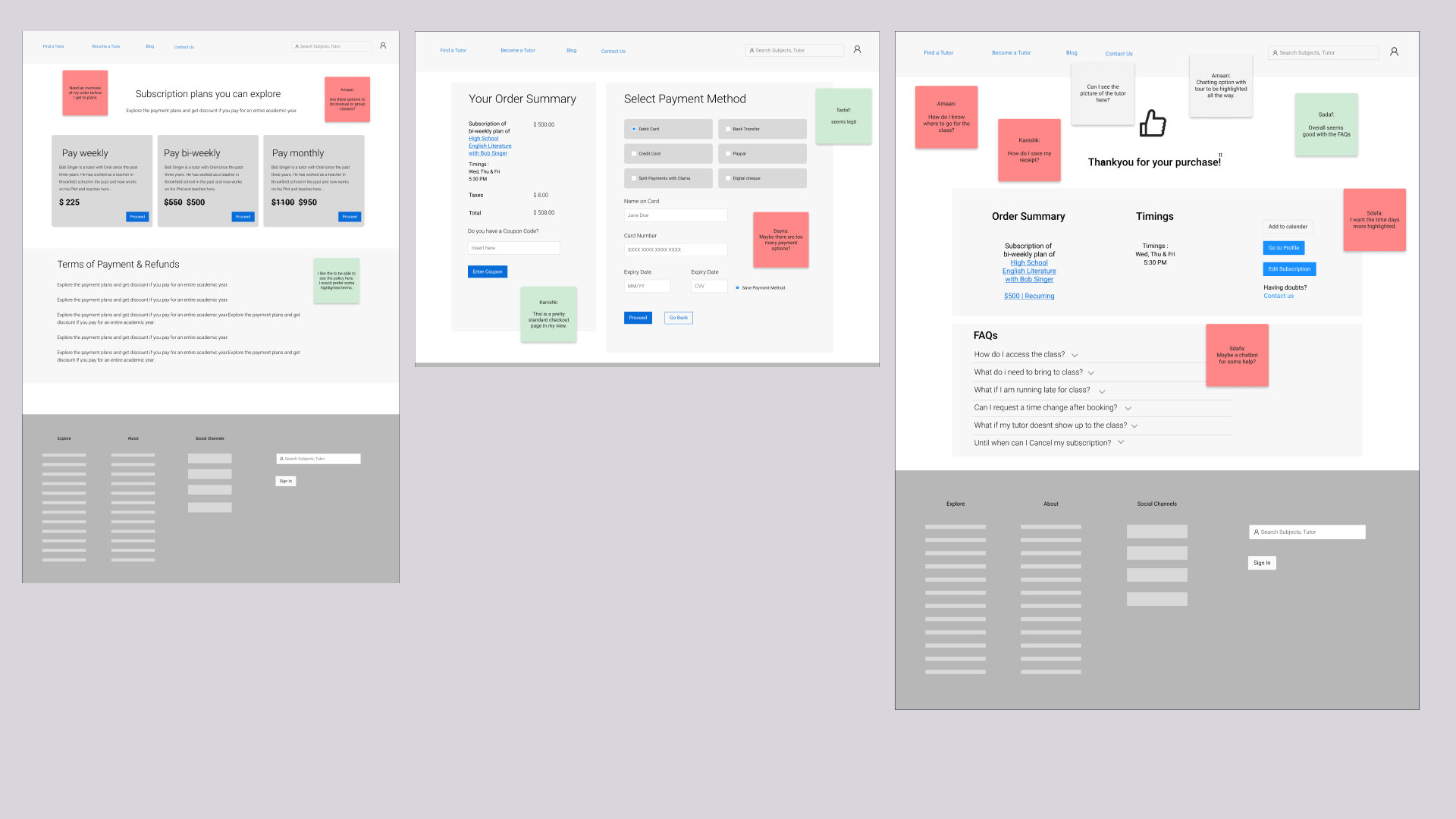This screenshot has width=1456, height=819.
Task: Toggle the Save Payment Method checkbox
Action: [737, 287]
